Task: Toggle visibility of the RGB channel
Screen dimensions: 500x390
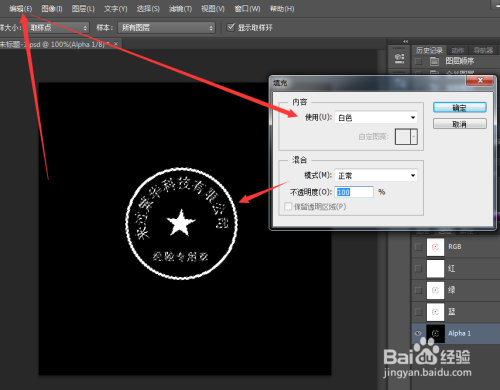Action: point(418,247)
